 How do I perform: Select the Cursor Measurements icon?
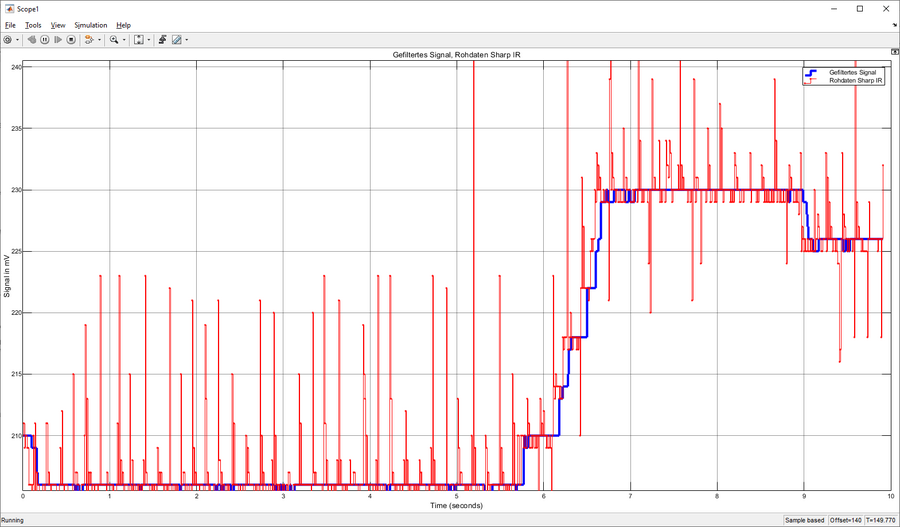tap(176, 40)
